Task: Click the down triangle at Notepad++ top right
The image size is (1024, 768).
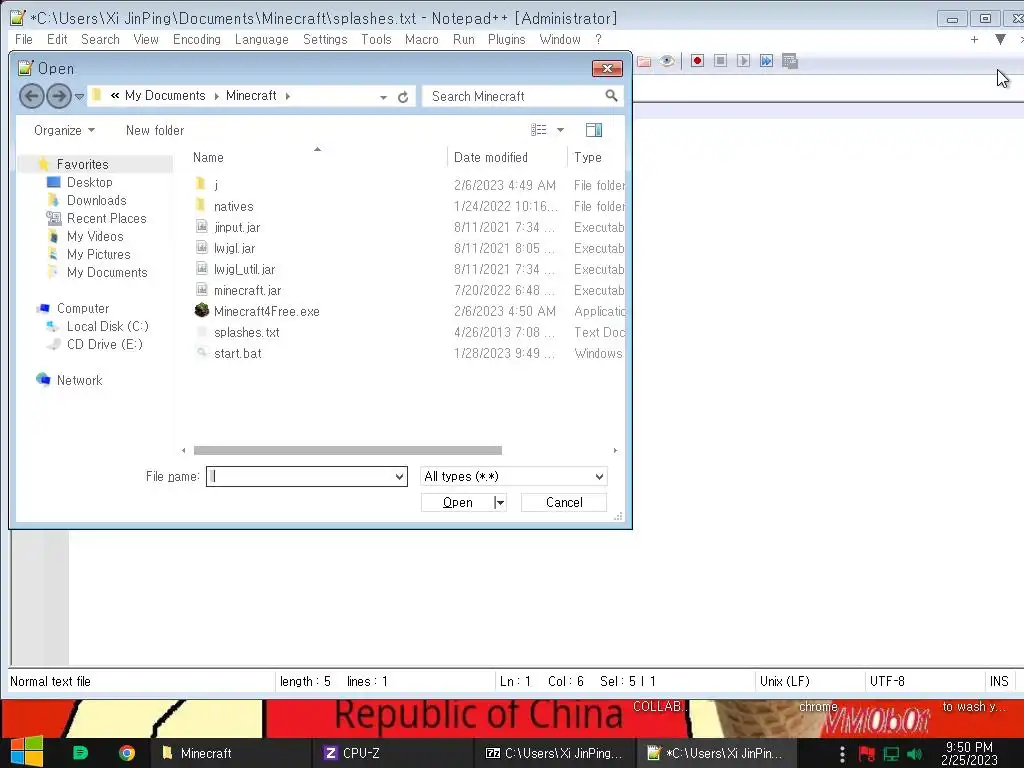Action: click(x=1000, y=40)
